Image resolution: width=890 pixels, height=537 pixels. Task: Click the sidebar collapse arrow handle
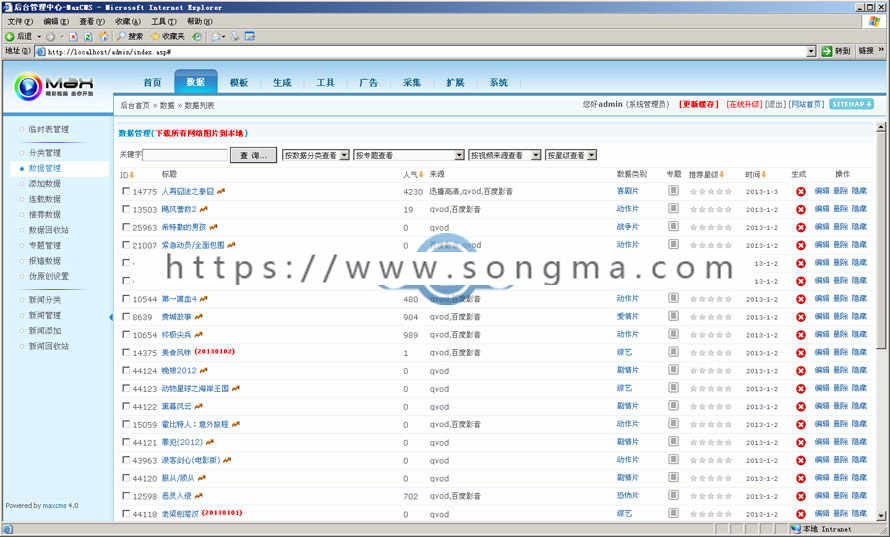pos(111,317)
